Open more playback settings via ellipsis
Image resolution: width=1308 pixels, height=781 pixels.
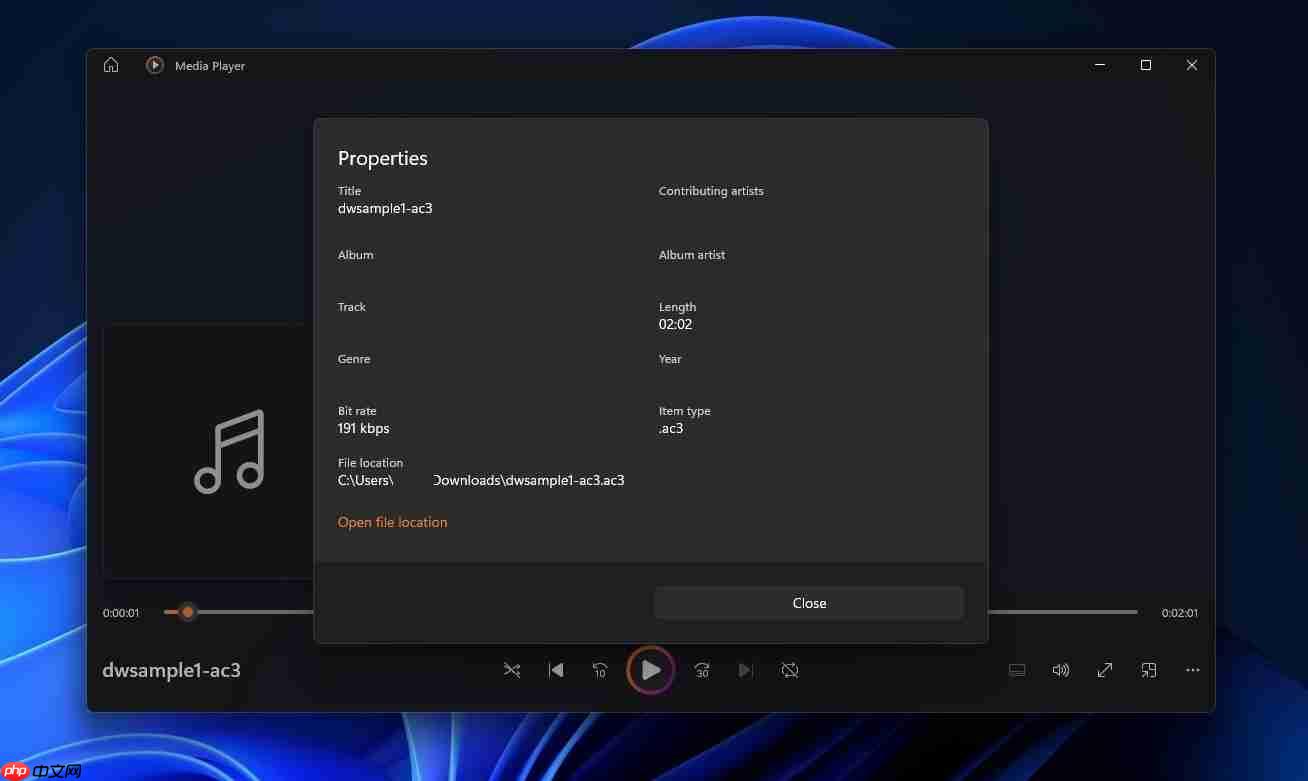(1192, 670)
